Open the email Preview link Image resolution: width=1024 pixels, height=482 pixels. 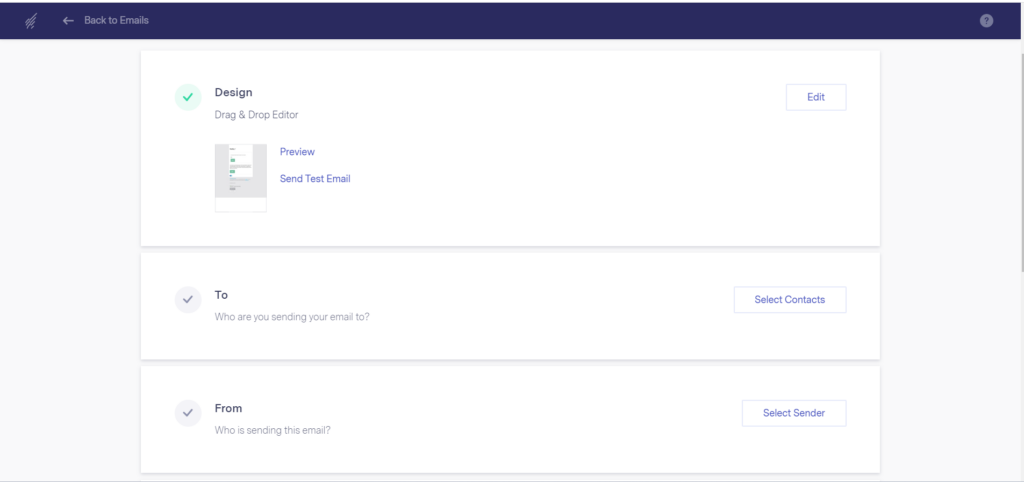coord(297,152)
